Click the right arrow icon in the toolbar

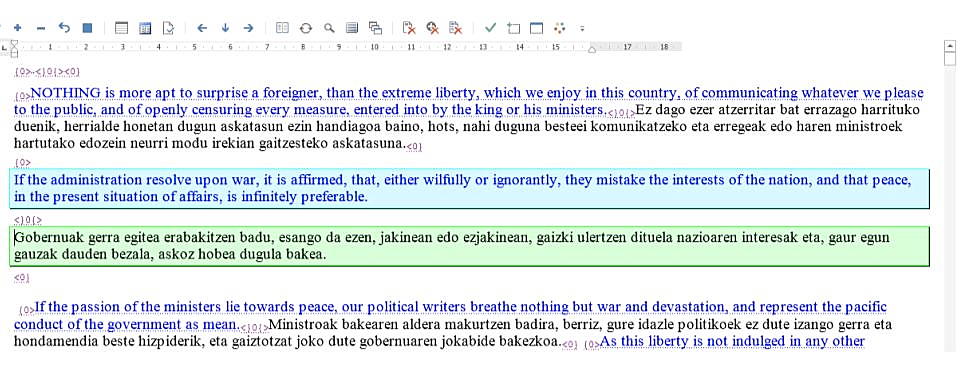248,27
